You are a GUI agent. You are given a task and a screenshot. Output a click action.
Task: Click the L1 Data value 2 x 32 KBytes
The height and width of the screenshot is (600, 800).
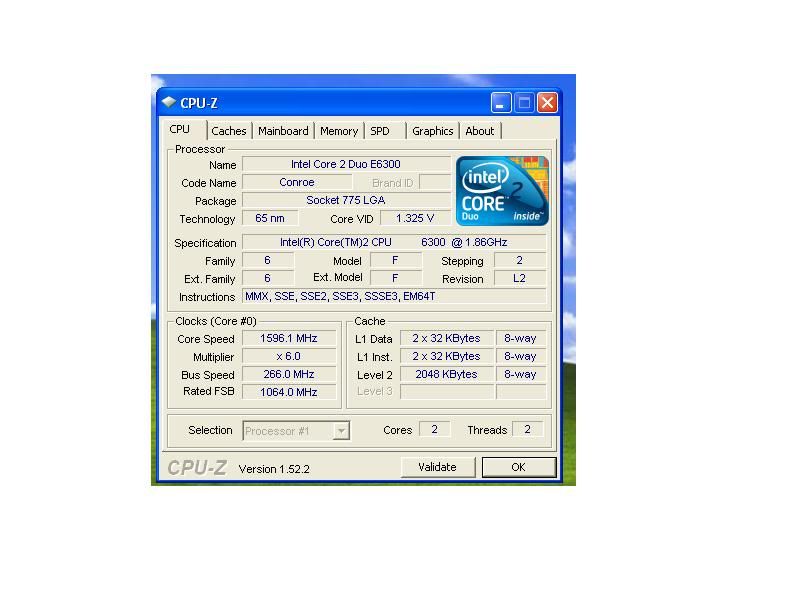[x=447, y=338]
